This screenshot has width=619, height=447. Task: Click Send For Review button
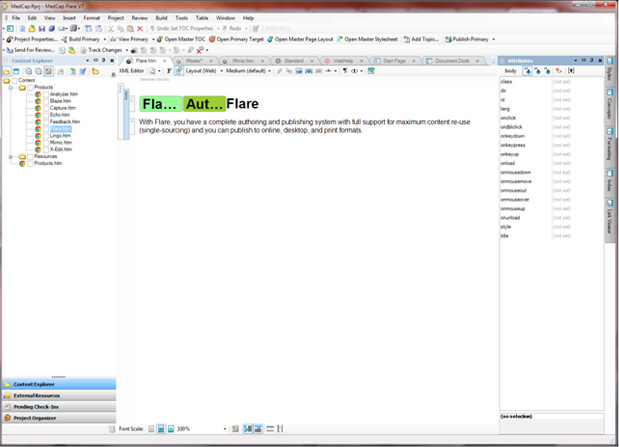pos(30,50)
